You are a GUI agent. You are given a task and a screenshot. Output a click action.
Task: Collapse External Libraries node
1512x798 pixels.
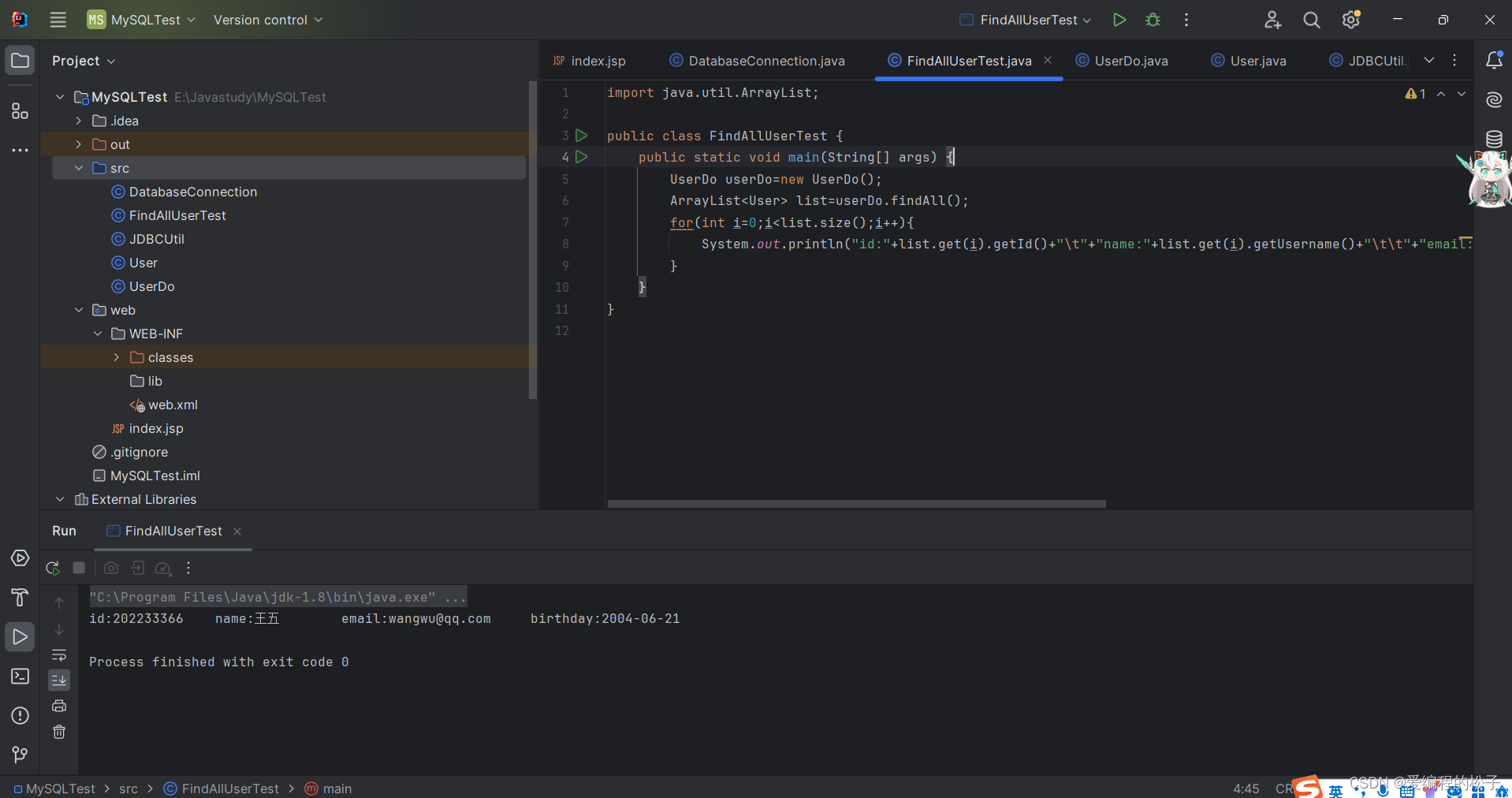[60, 499]
